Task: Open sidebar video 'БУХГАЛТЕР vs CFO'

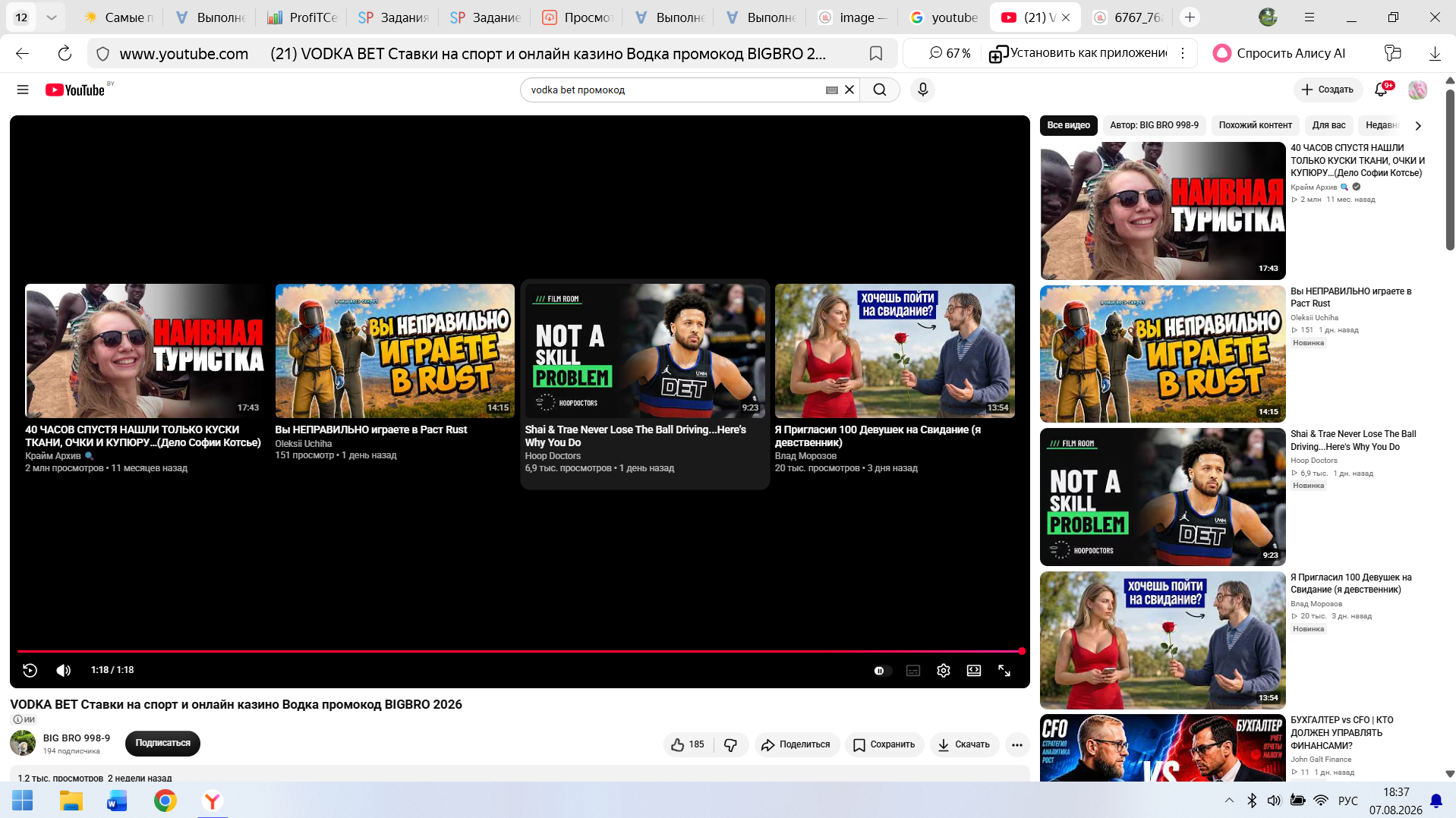Action: tap(1163, 748)
